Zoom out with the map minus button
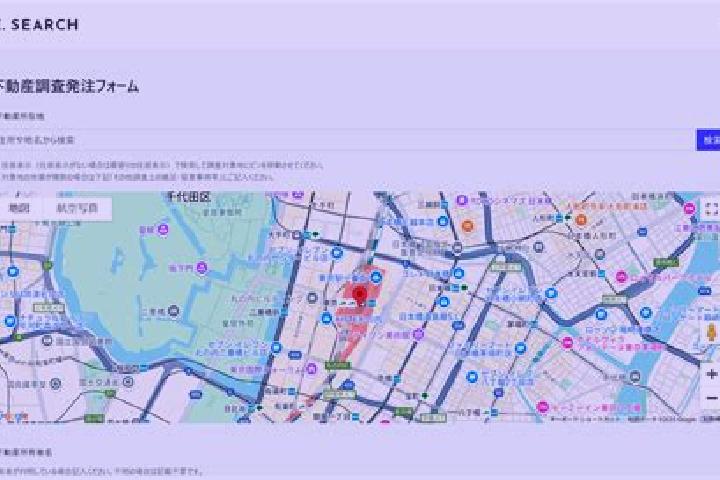This screenshot has width=720, height=480. click(711, 398)
